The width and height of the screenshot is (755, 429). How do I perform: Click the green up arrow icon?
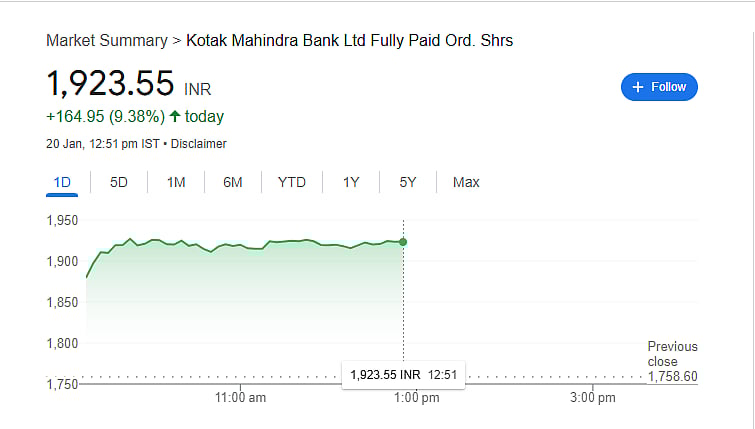tap(174, 117)
